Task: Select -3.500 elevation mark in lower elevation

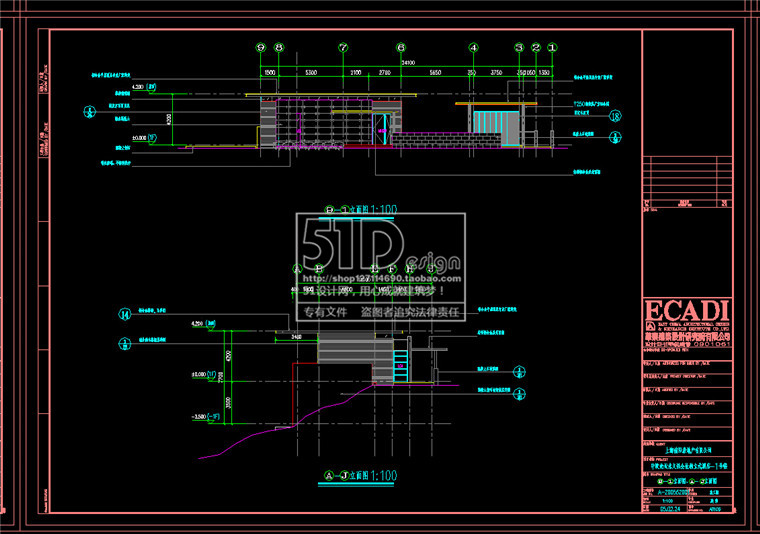Action: point(206,417)
